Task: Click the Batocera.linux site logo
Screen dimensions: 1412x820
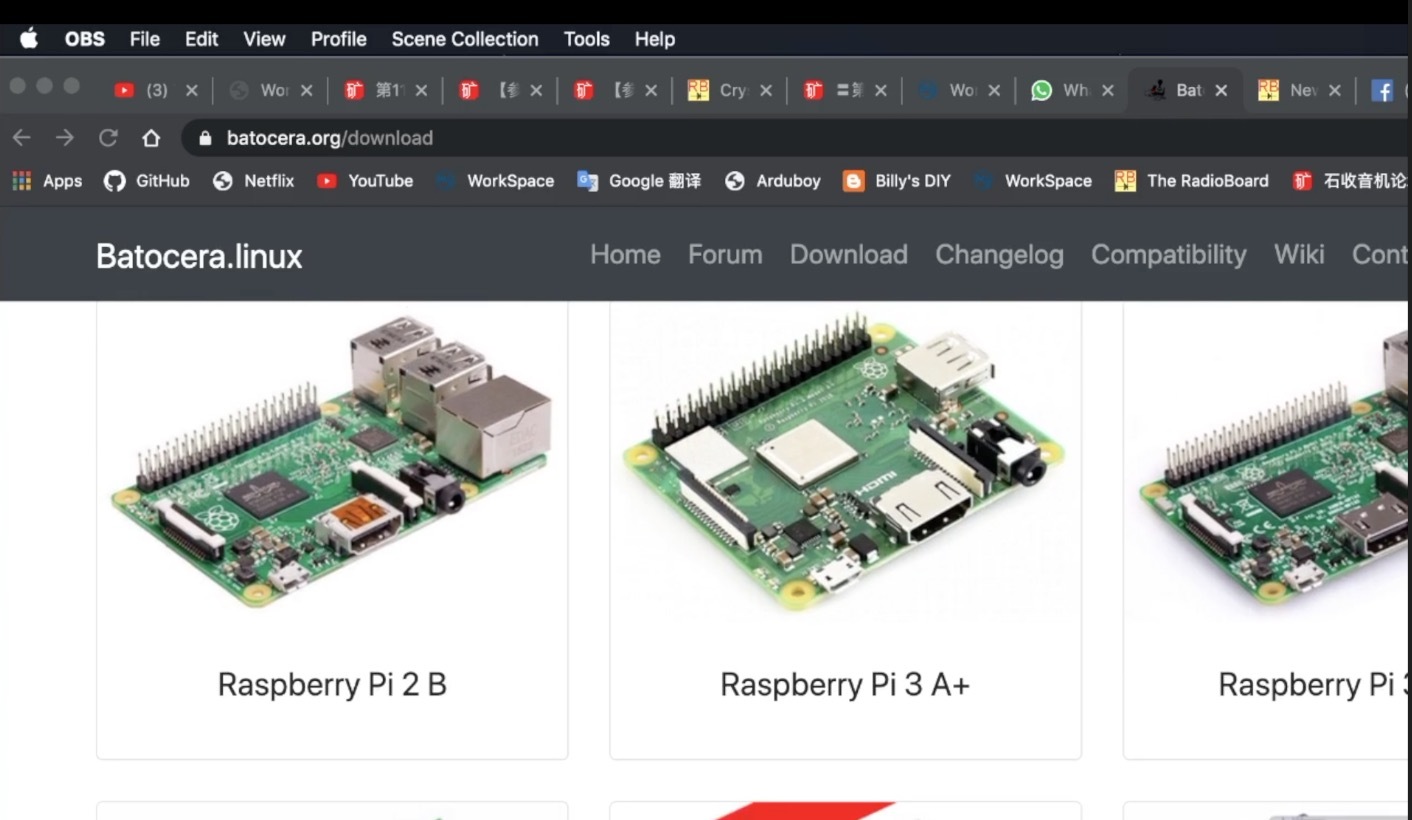Action: [x=199, y=256]
